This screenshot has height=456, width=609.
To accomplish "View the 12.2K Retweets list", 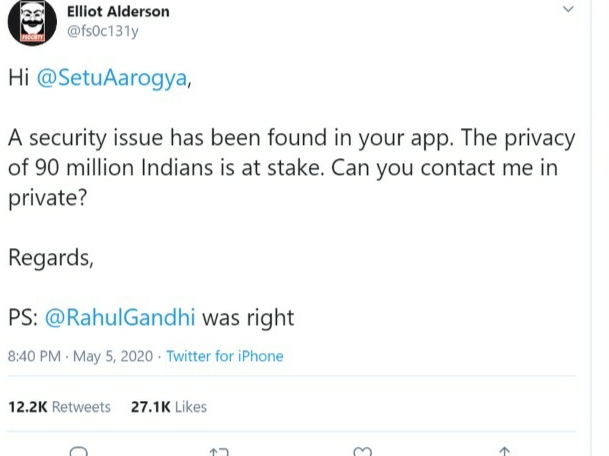I will (59, 407).
